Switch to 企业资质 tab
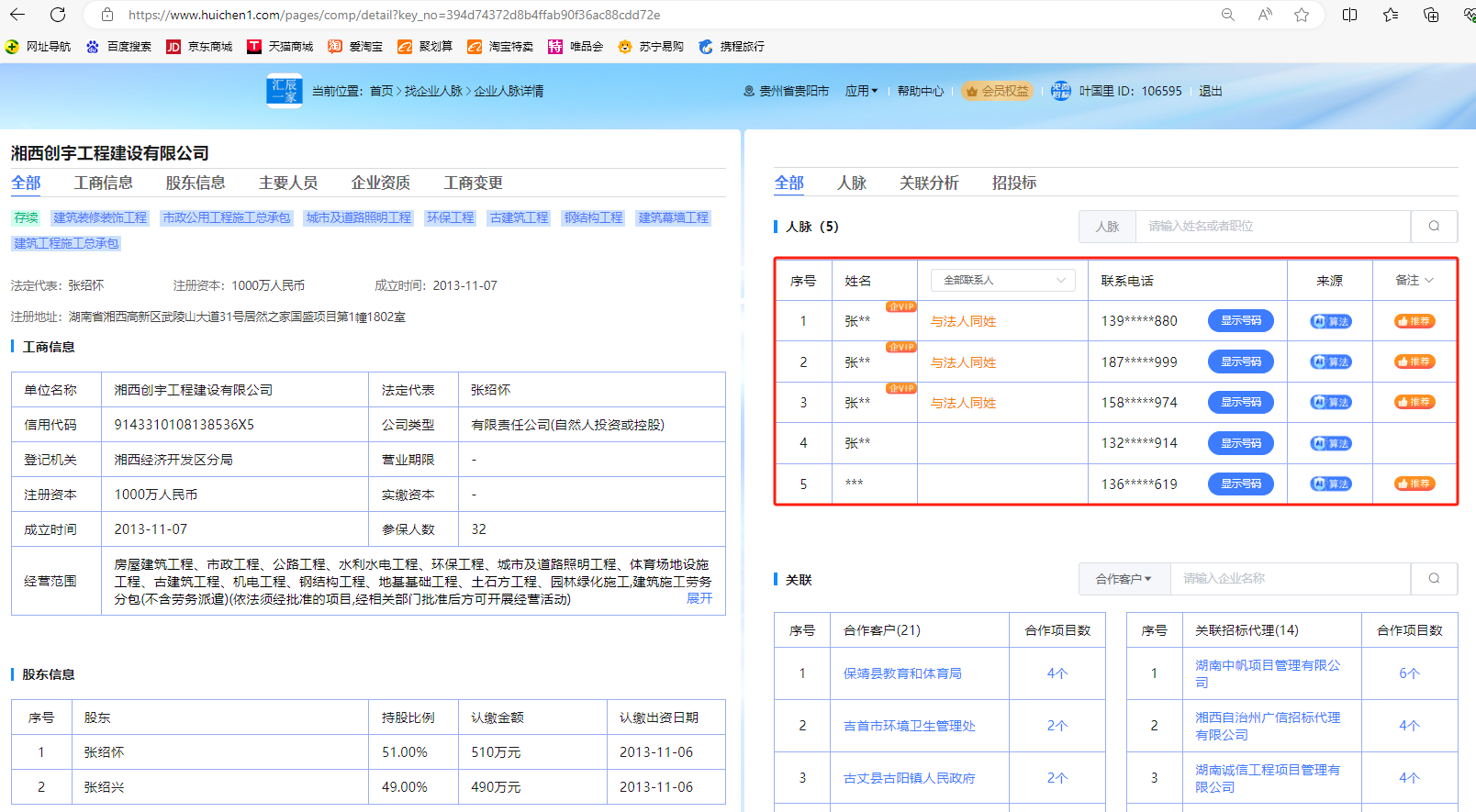The height and width of the screenshot is (812, 1476). [381, 183]
